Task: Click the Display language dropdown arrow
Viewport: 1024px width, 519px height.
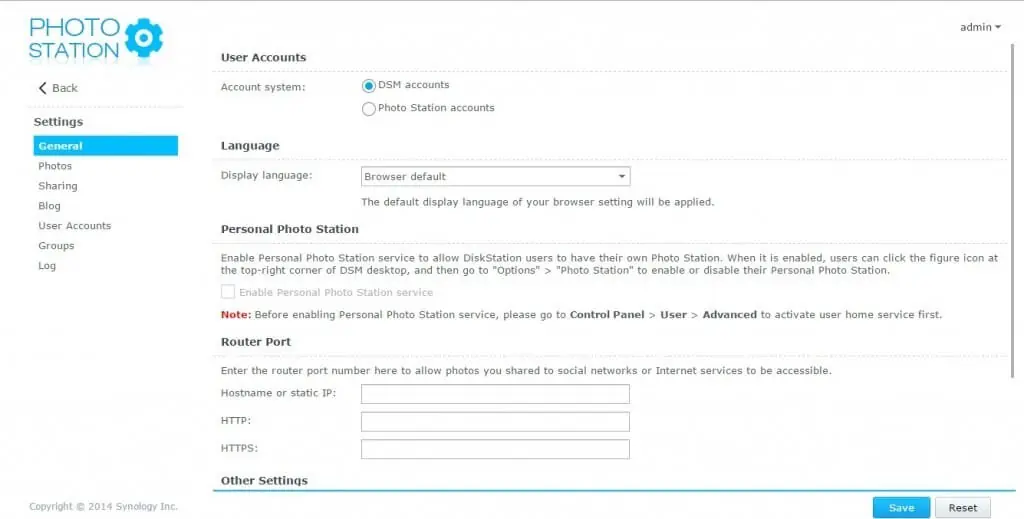Action: coord(621,177)
